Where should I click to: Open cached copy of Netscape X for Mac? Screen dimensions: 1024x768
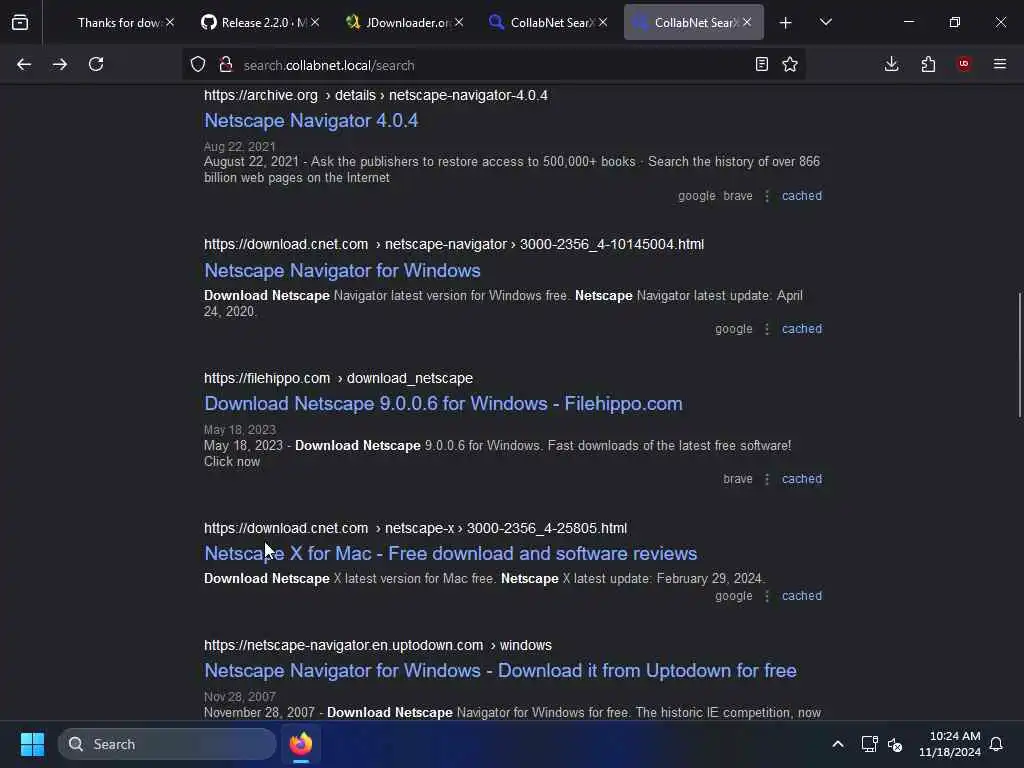(802, 596)
